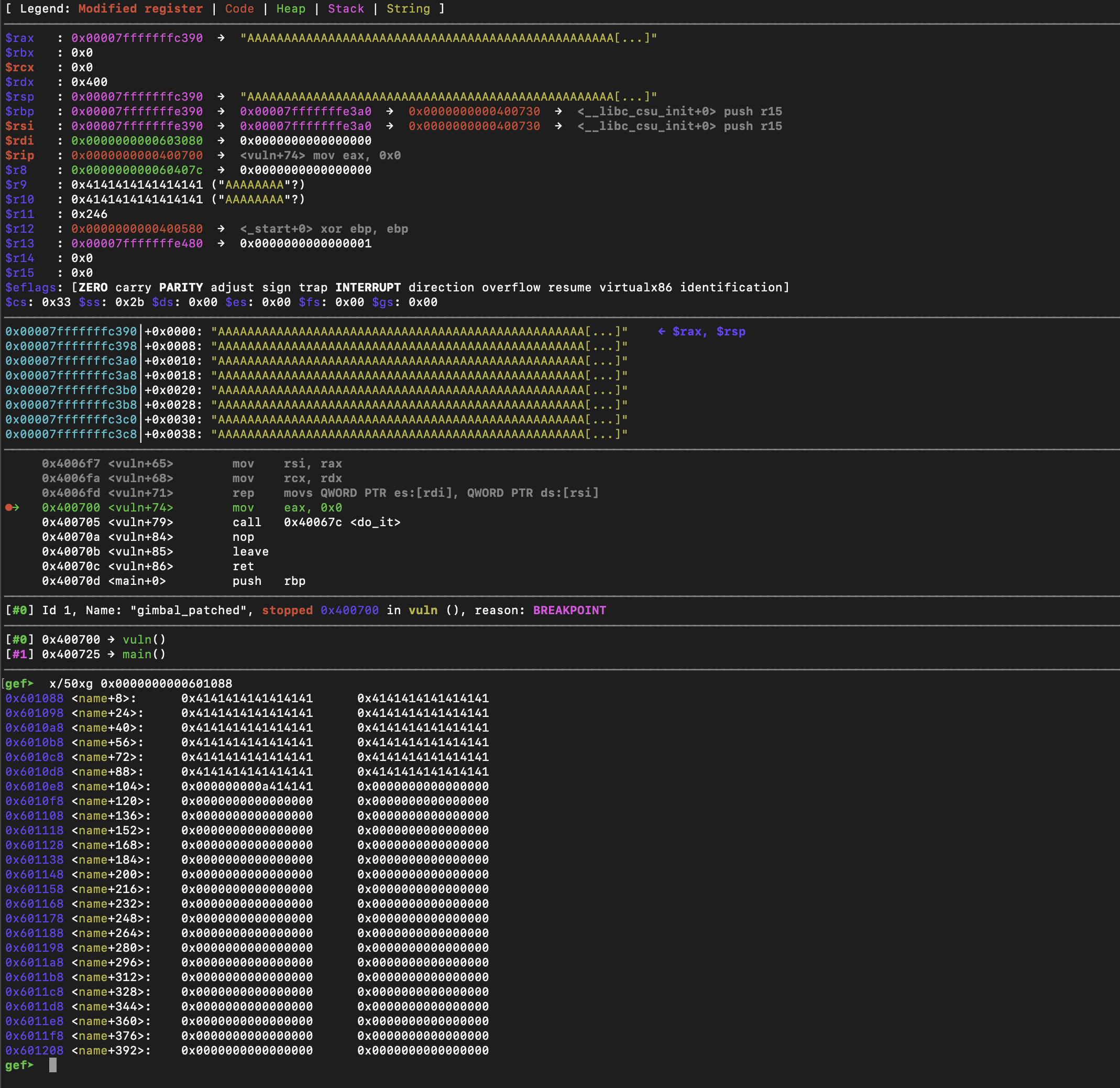1120x1088 pixels.
Task: Click the 'Stack' legend entry
Action: click(346, 8)
